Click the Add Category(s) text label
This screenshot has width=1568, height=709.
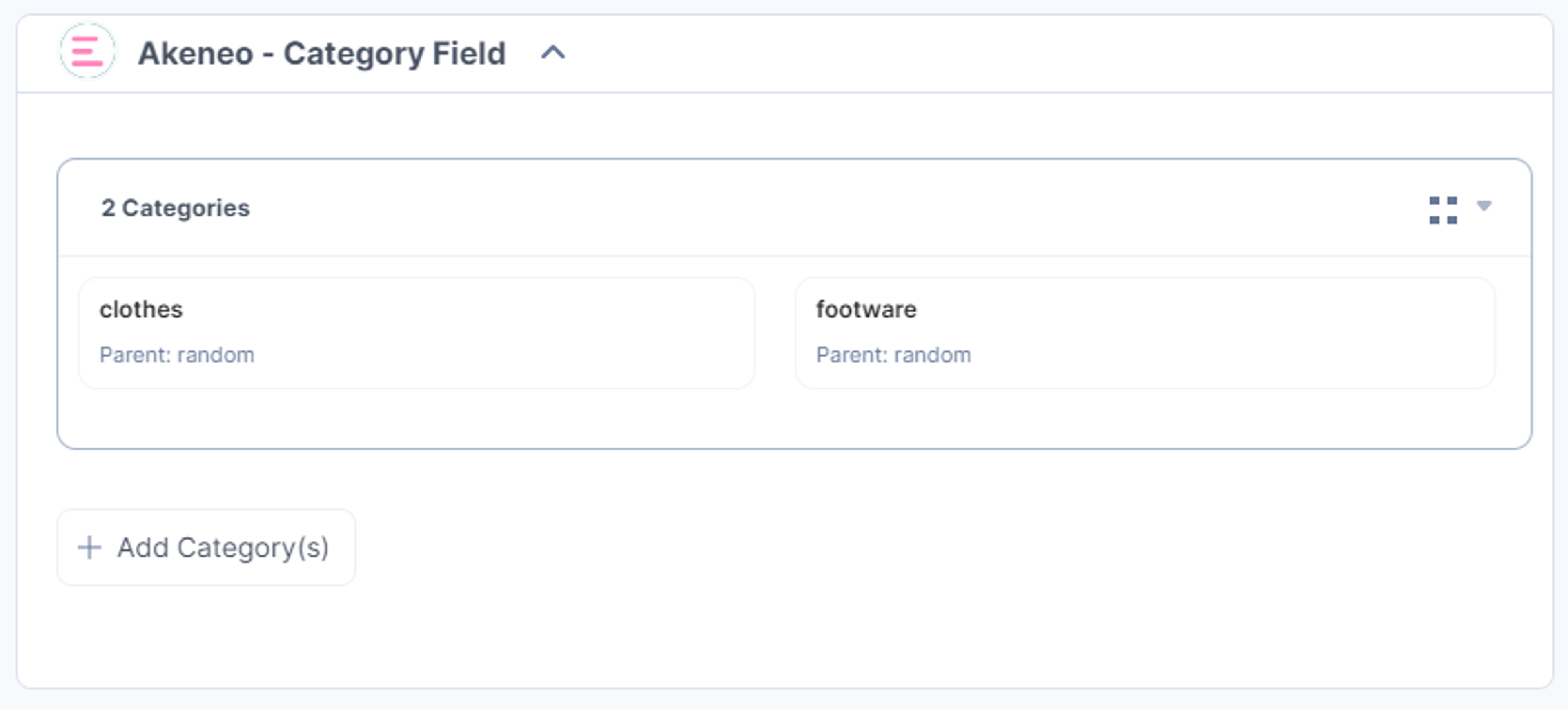223,548
